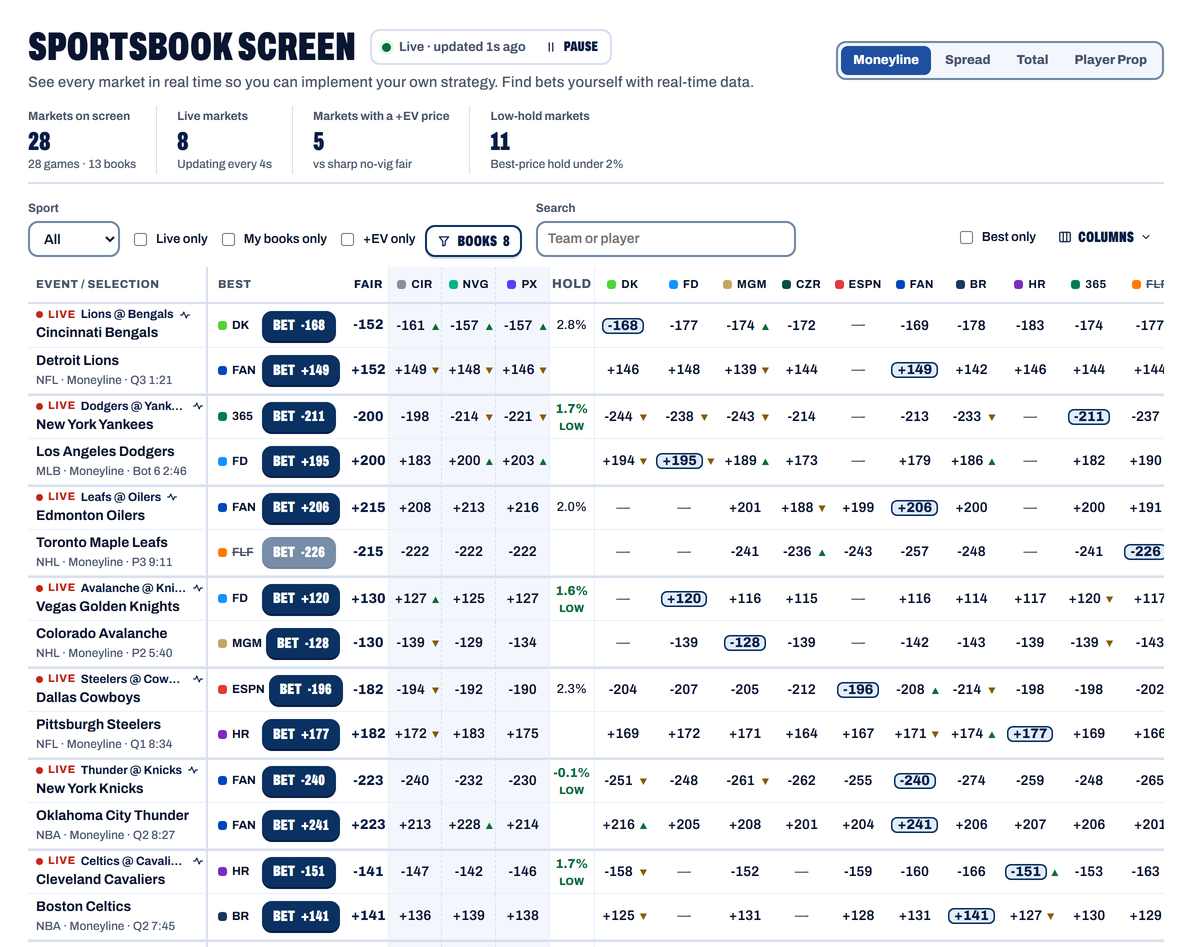Click the PX sharp book column header
Screen dimensions: 1192x947
(x=522, y=284)
